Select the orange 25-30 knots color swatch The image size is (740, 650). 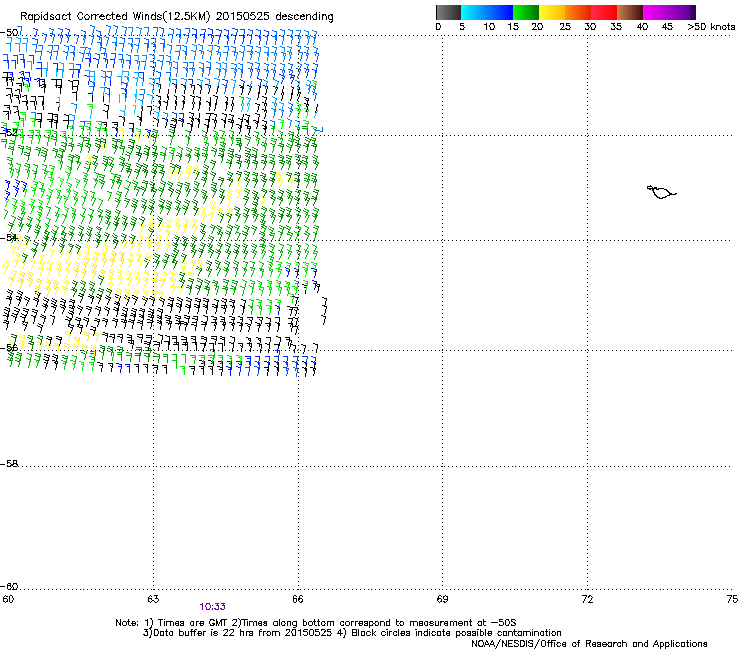coord(578,12)
